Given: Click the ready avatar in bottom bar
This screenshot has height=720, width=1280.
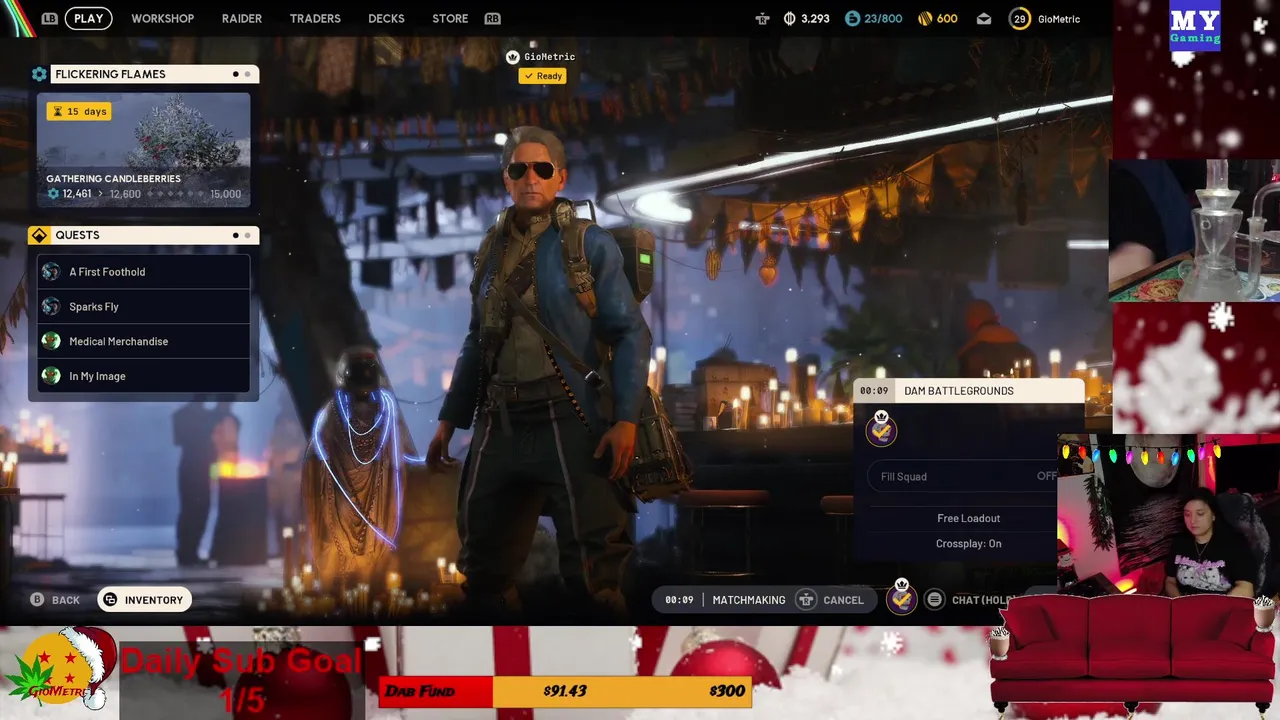Looking at the screenshot, I should tap(901, 598).
